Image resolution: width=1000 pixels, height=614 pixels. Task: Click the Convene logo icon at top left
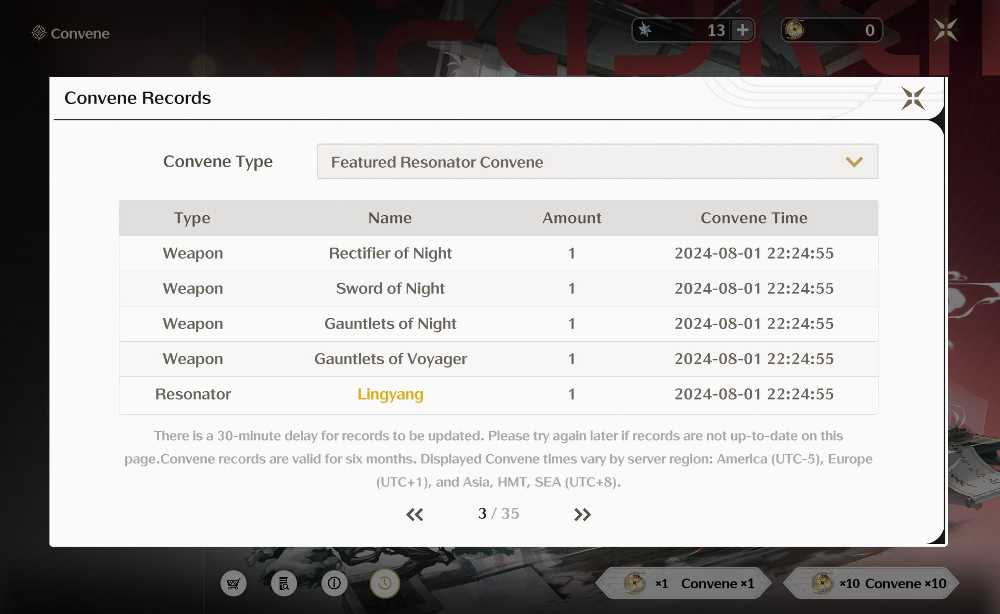39,33
